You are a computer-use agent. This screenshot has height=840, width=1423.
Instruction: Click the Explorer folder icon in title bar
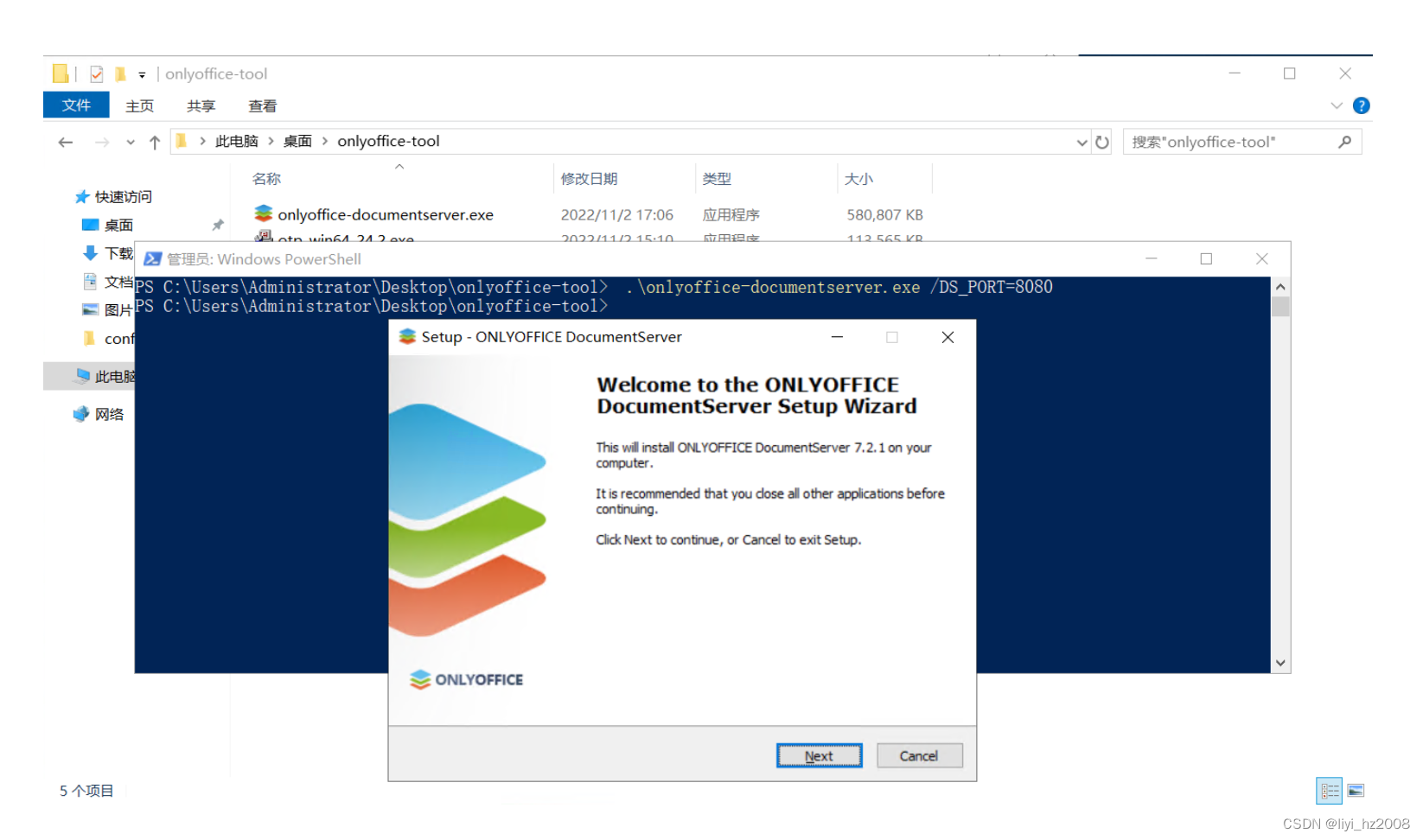(x=60, y=73)
